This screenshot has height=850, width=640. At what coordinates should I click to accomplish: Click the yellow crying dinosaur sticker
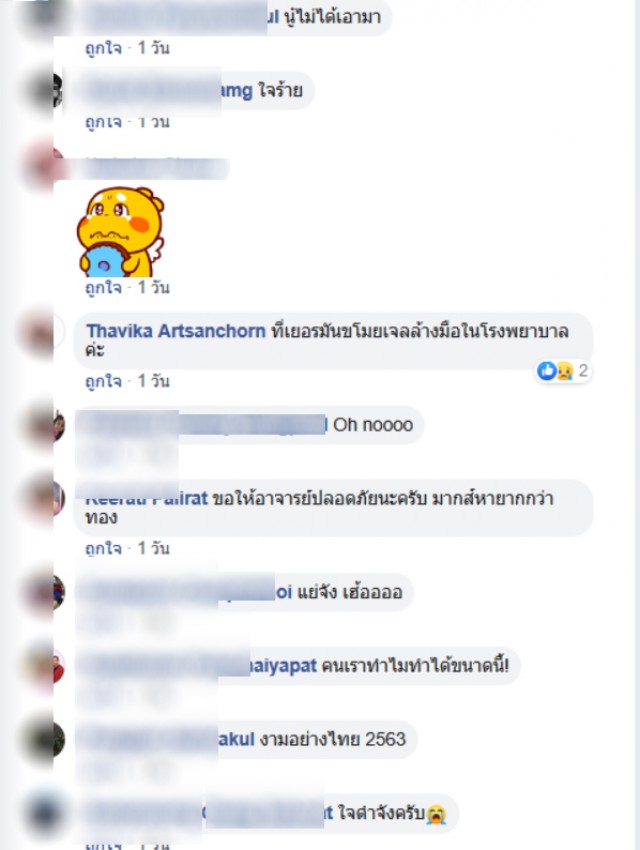click(x=120, y=231)
